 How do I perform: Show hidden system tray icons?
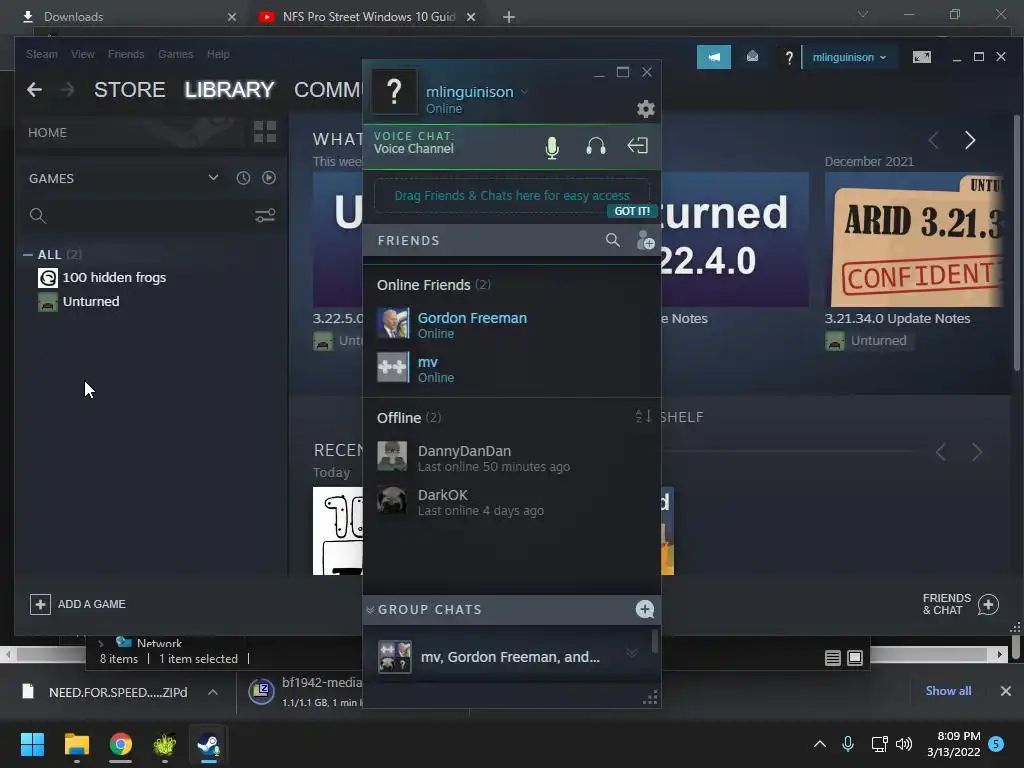[820, 744]
